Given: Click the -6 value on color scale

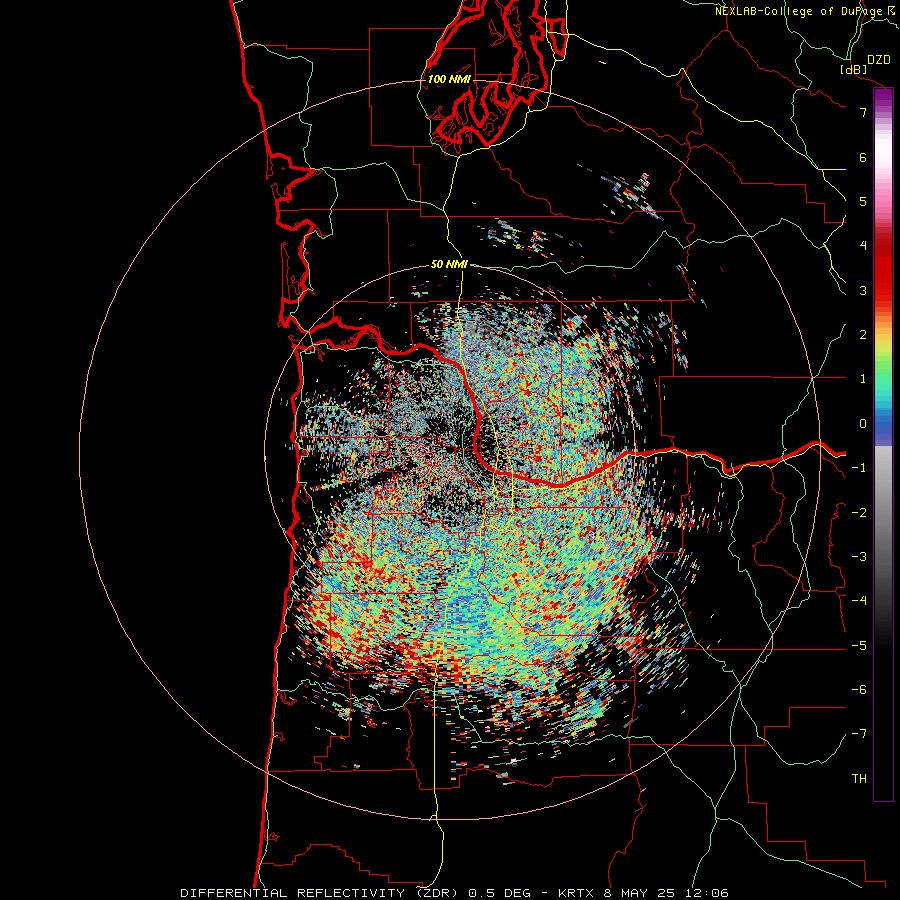Looking at the screenshot, I should (x=859, y=689).
